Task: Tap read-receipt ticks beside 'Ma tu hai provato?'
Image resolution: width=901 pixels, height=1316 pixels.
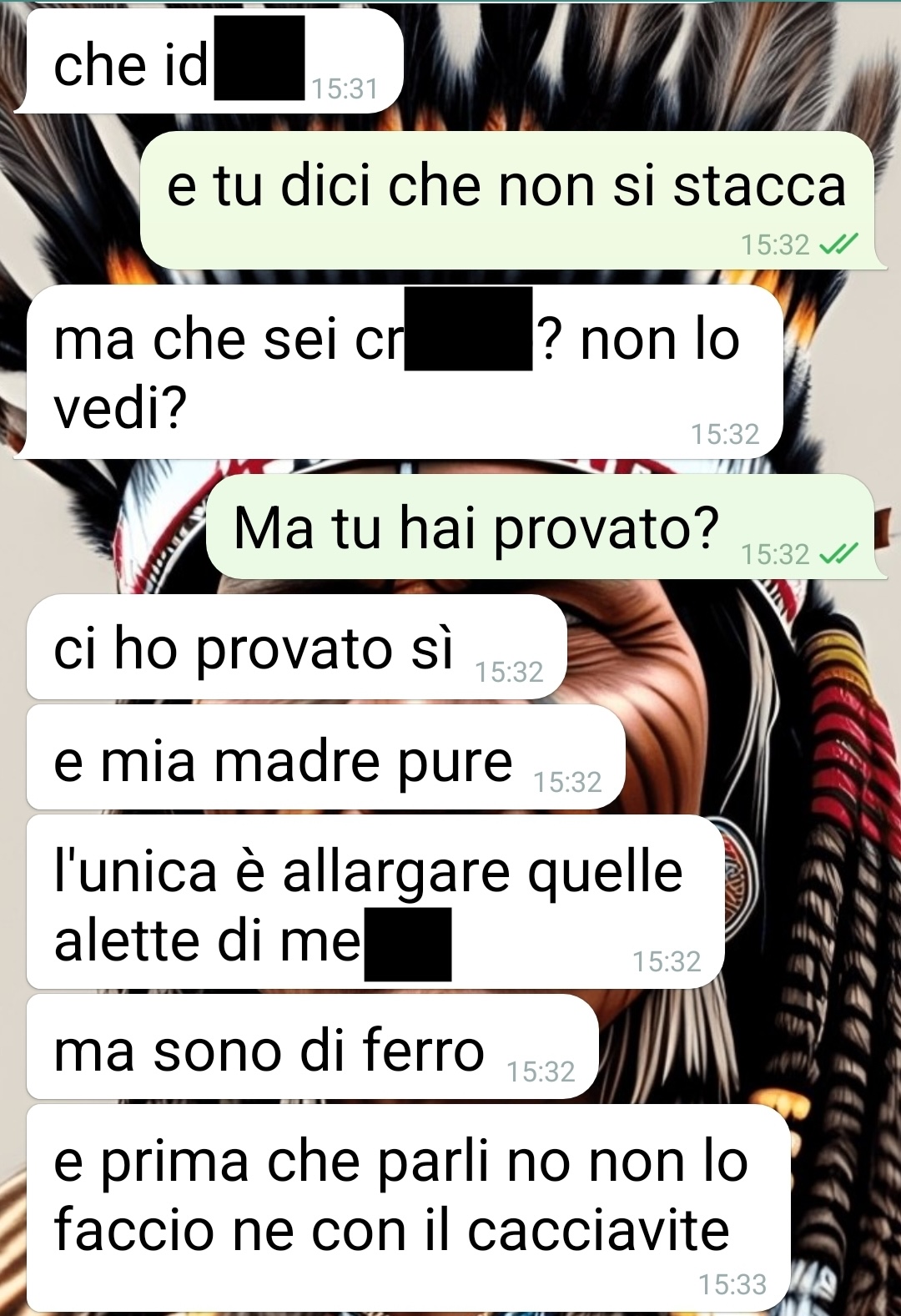Action: pyautogui.click(x=838, y=554)
